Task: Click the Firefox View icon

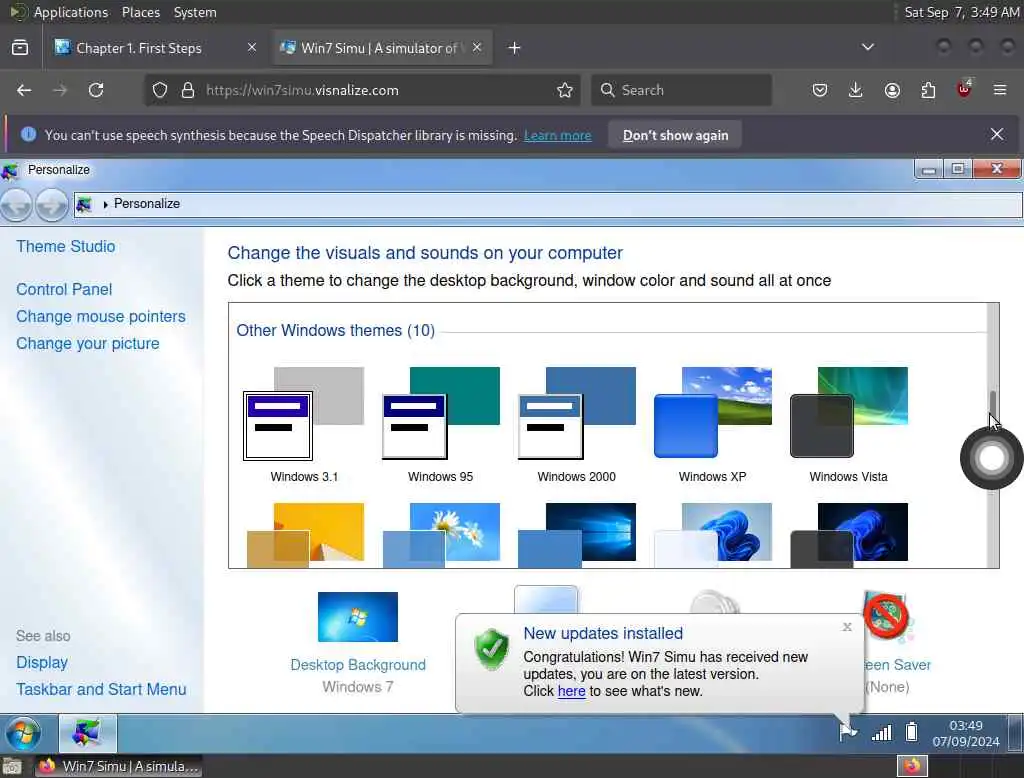Action: click(x=20, y=48)
